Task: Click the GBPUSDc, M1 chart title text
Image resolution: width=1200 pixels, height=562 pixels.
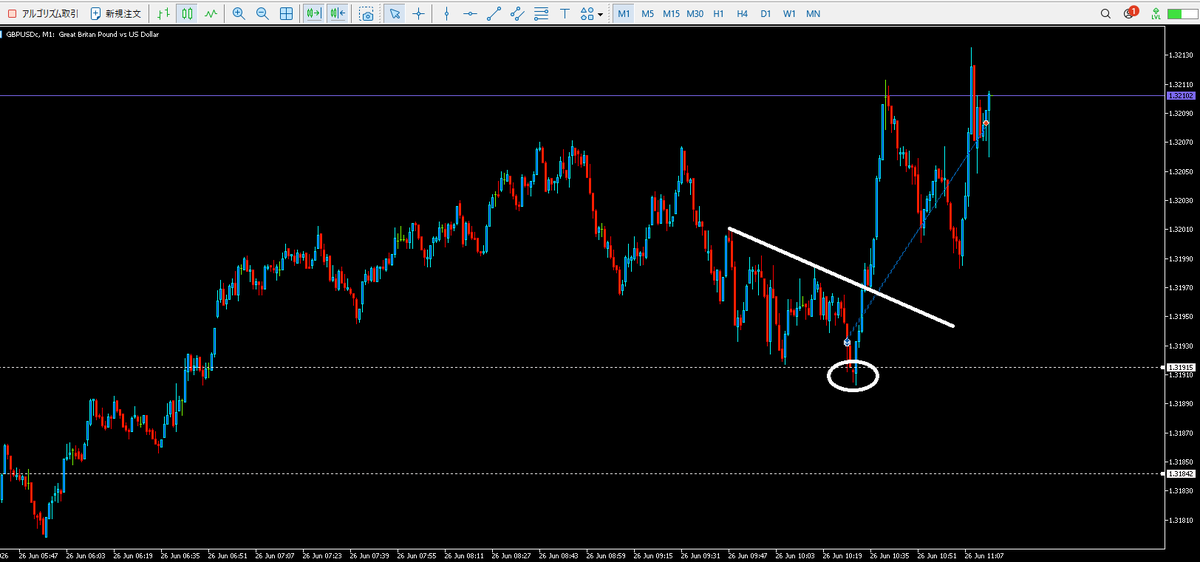Action: [x=83, y=35]
